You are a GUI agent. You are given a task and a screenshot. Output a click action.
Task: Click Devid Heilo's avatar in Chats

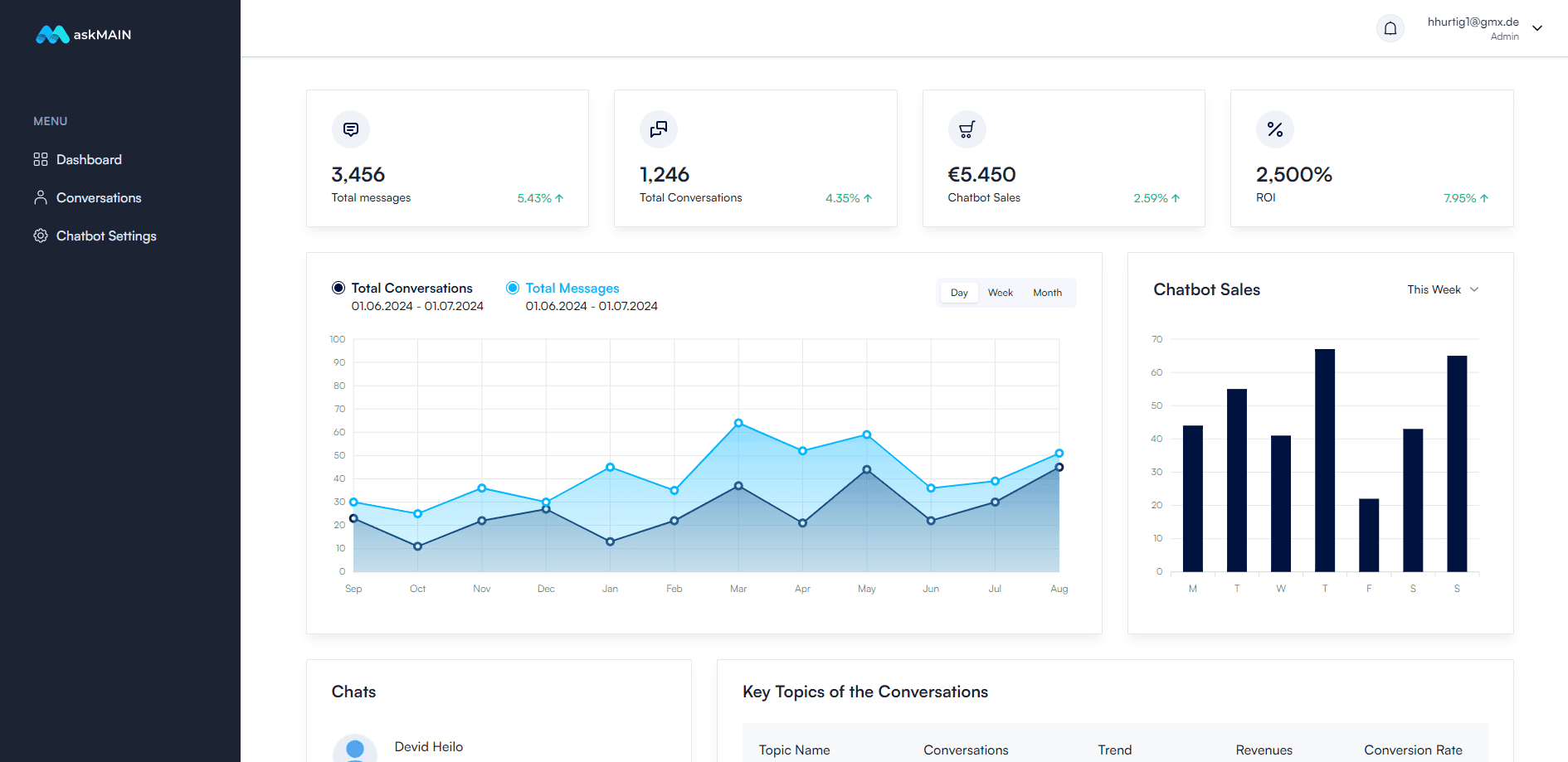click(x=355, y=749)
